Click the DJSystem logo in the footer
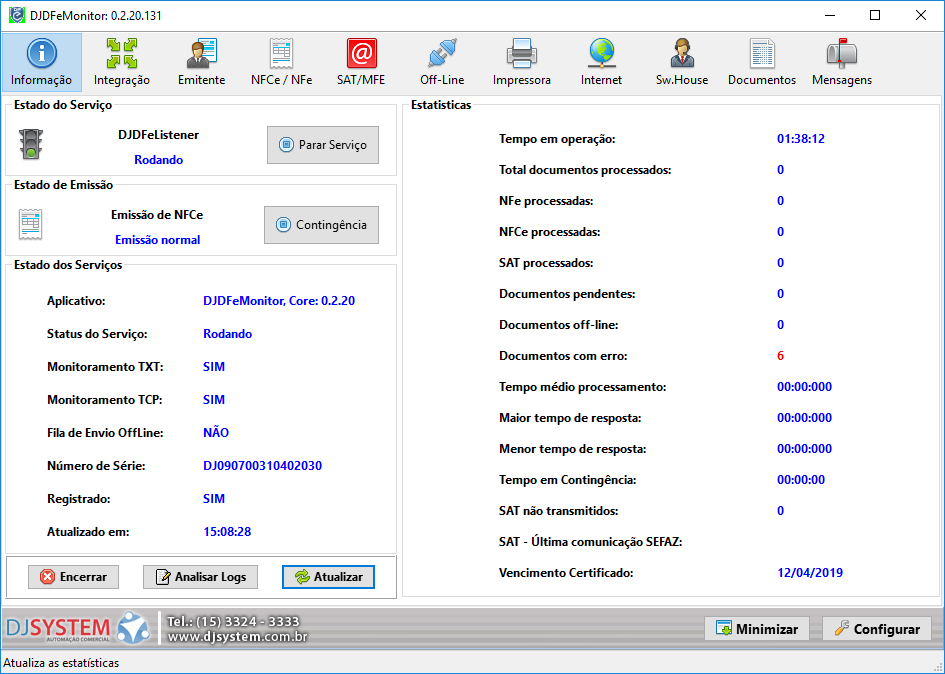The image size is (945, 674). (x=78, y=628)
